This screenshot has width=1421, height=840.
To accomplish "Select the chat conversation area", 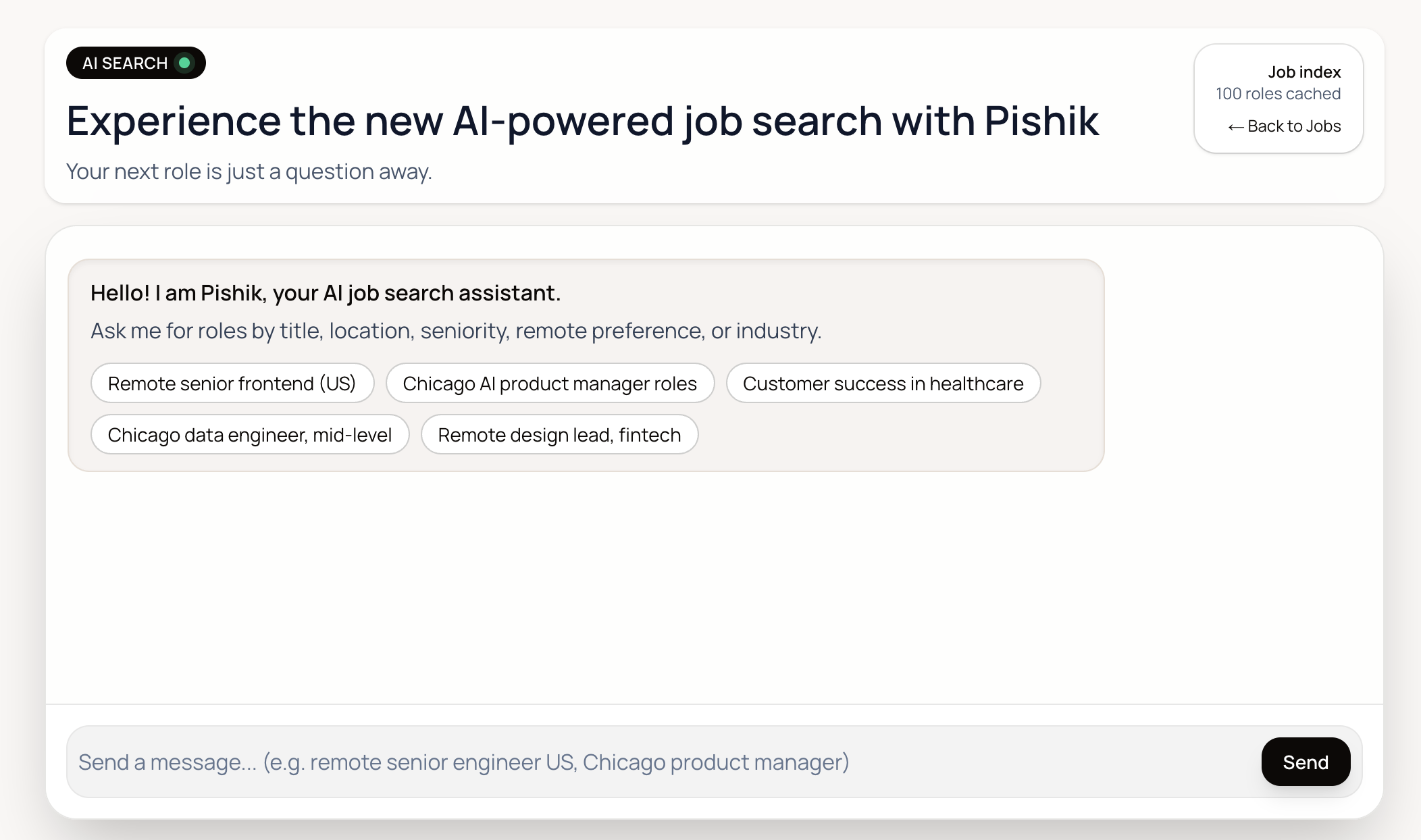I will point(710,574).
